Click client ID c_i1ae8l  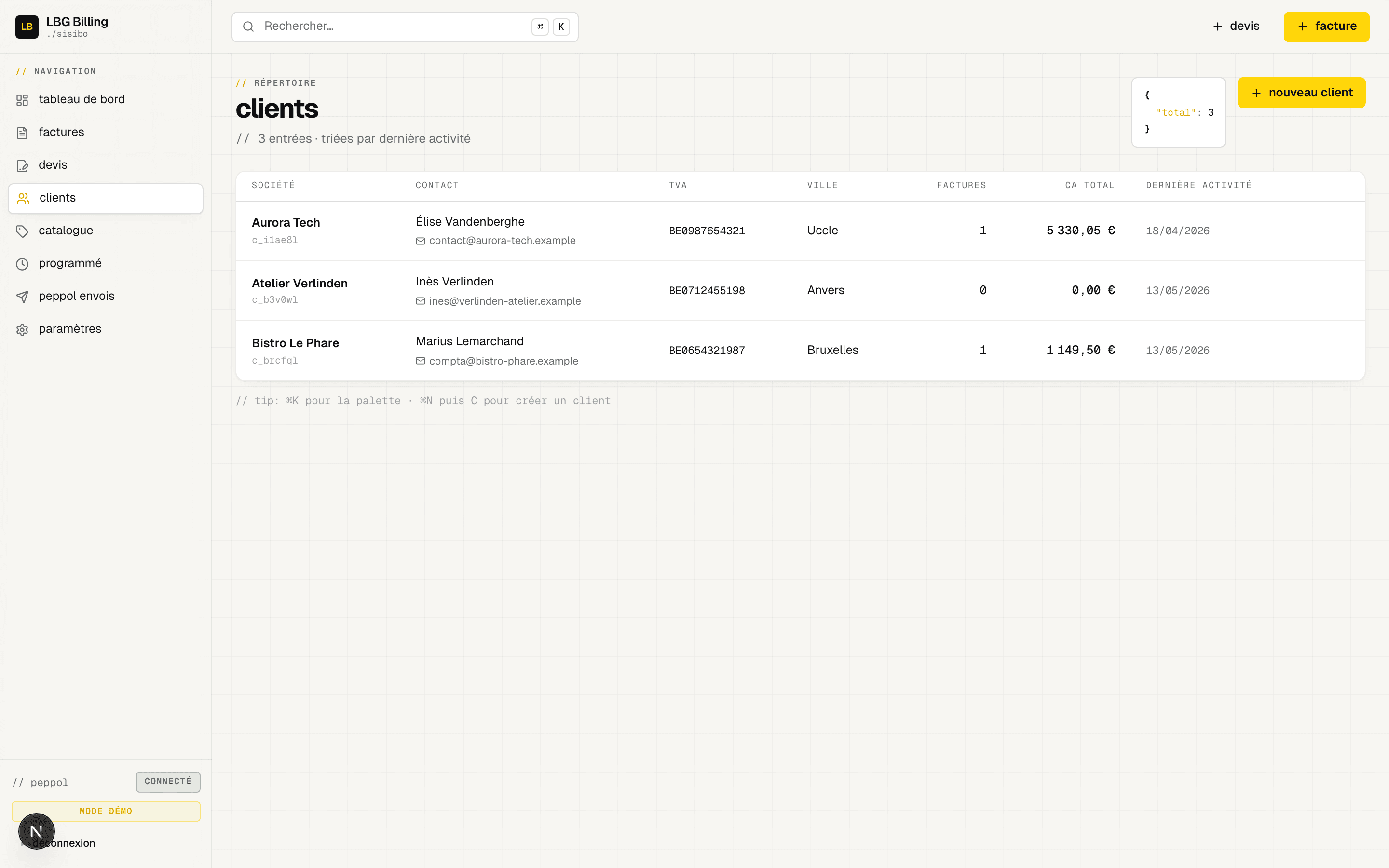(274, 240)
